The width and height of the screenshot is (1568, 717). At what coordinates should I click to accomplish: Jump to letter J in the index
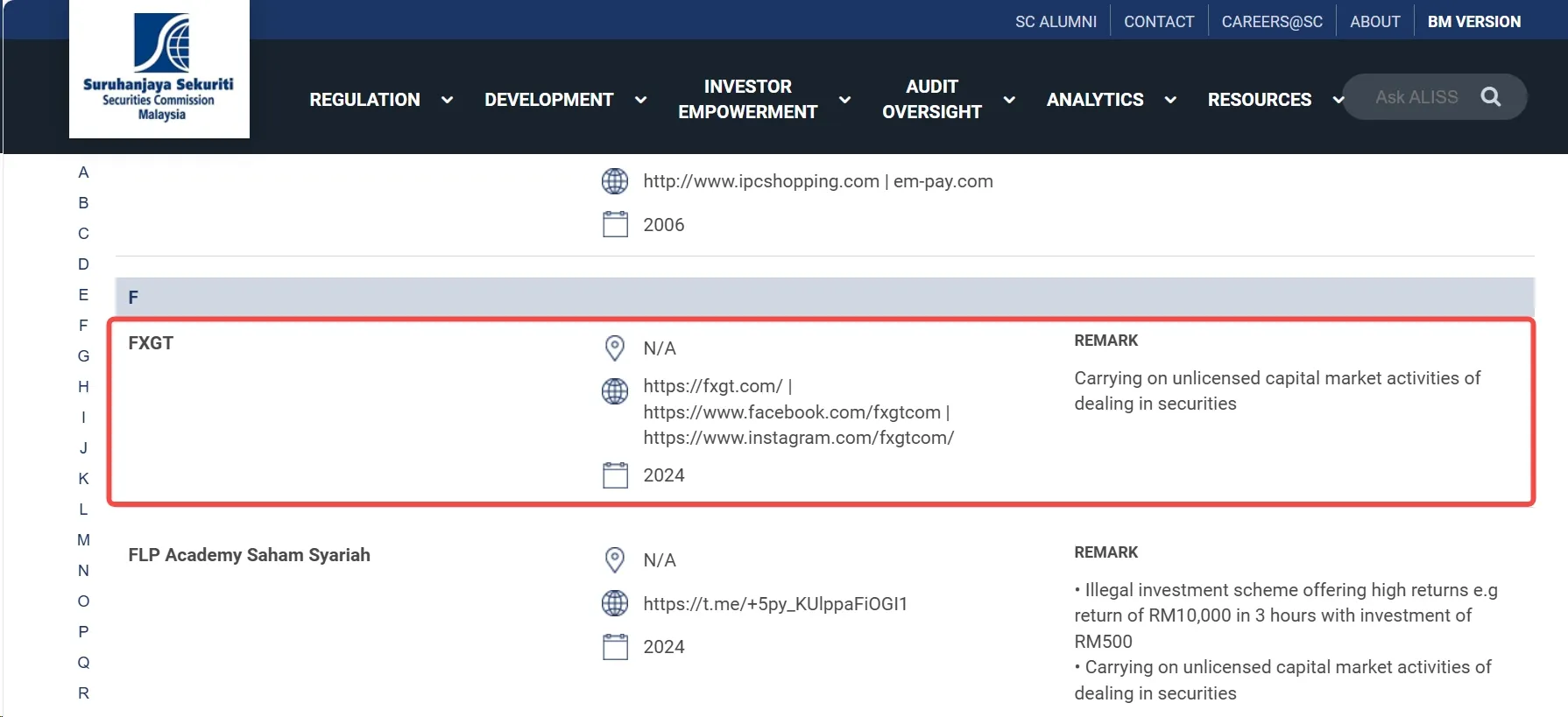point(83,448)
